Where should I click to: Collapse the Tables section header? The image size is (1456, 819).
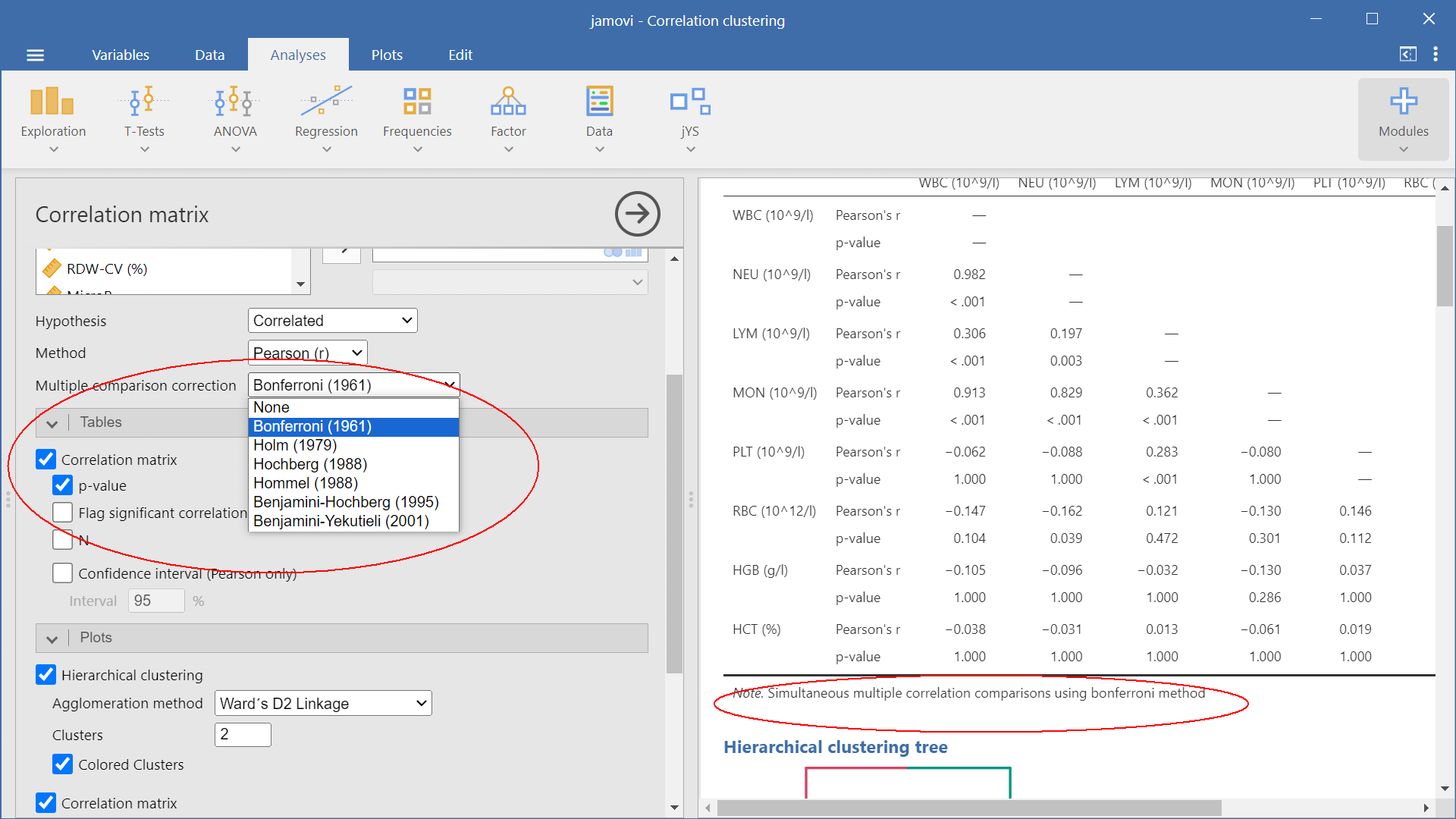tap(52, 423)
